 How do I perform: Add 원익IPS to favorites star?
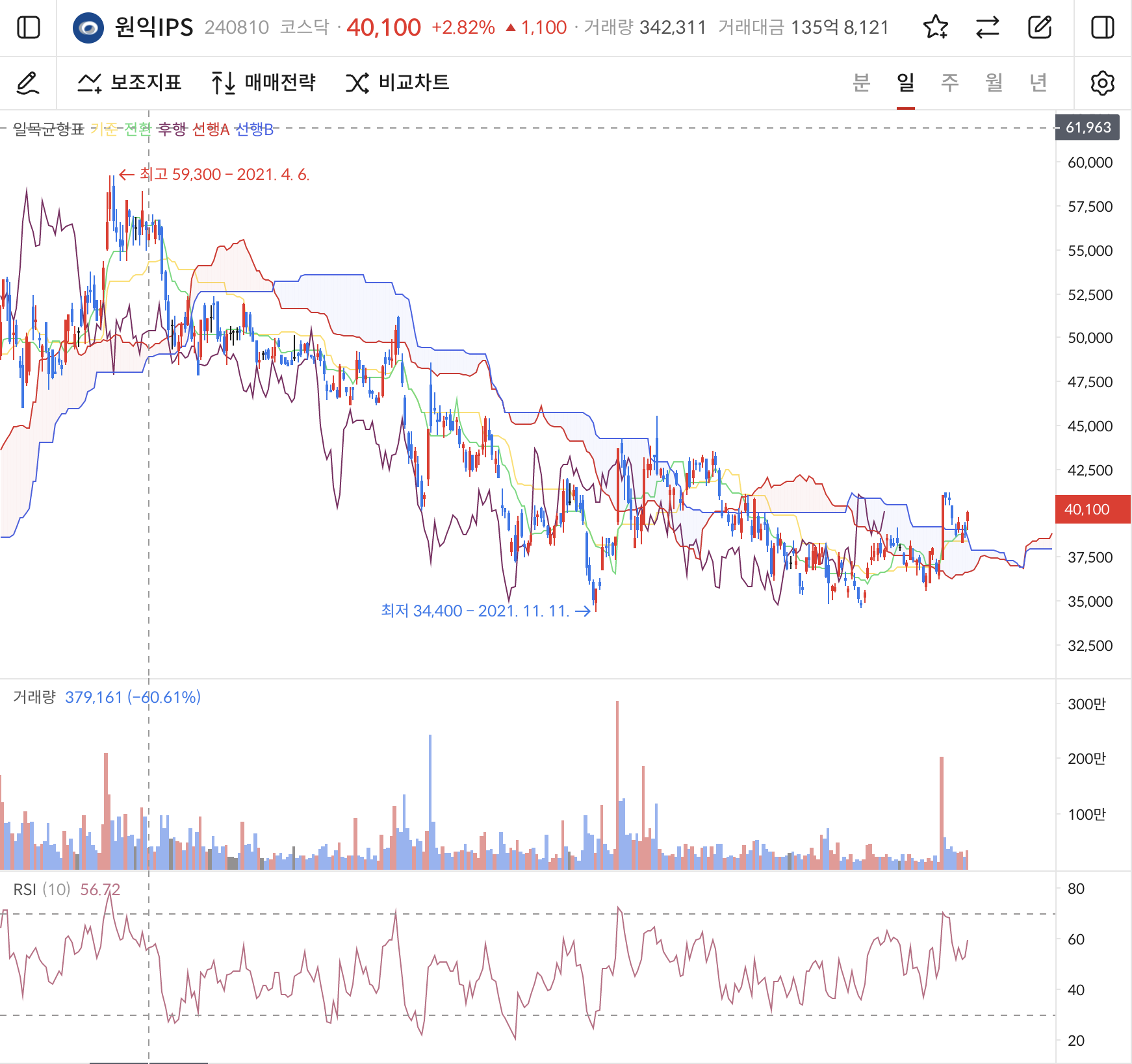coord(936,27)
